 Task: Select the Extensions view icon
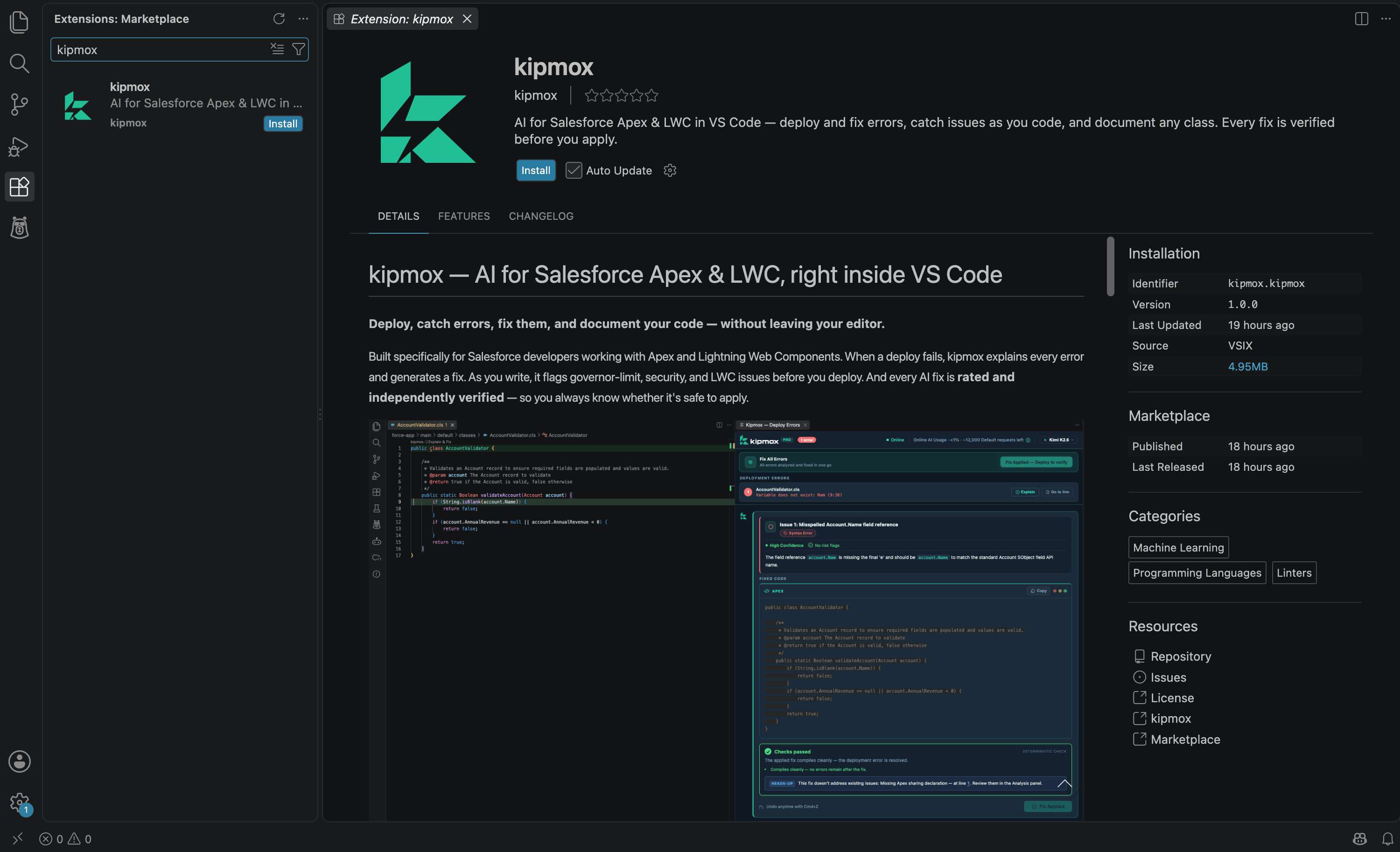(19, 186)
